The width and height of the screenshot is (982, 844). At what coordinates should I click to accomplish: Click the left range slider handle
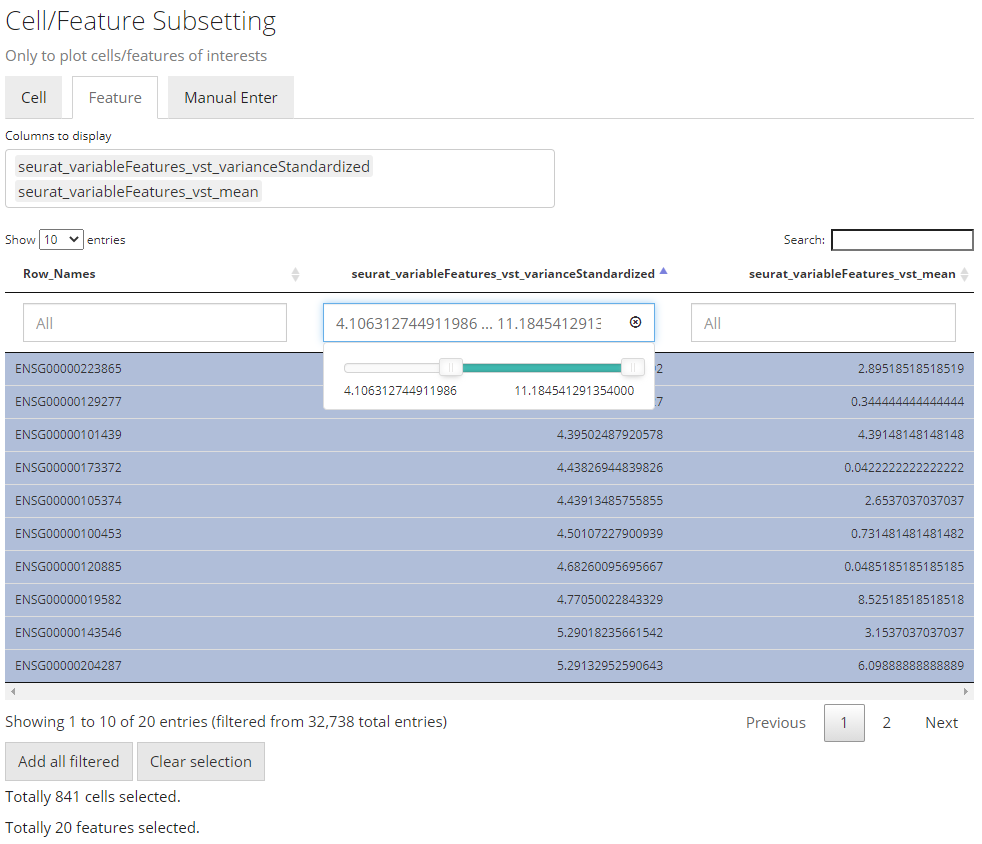tap(451, 368)
